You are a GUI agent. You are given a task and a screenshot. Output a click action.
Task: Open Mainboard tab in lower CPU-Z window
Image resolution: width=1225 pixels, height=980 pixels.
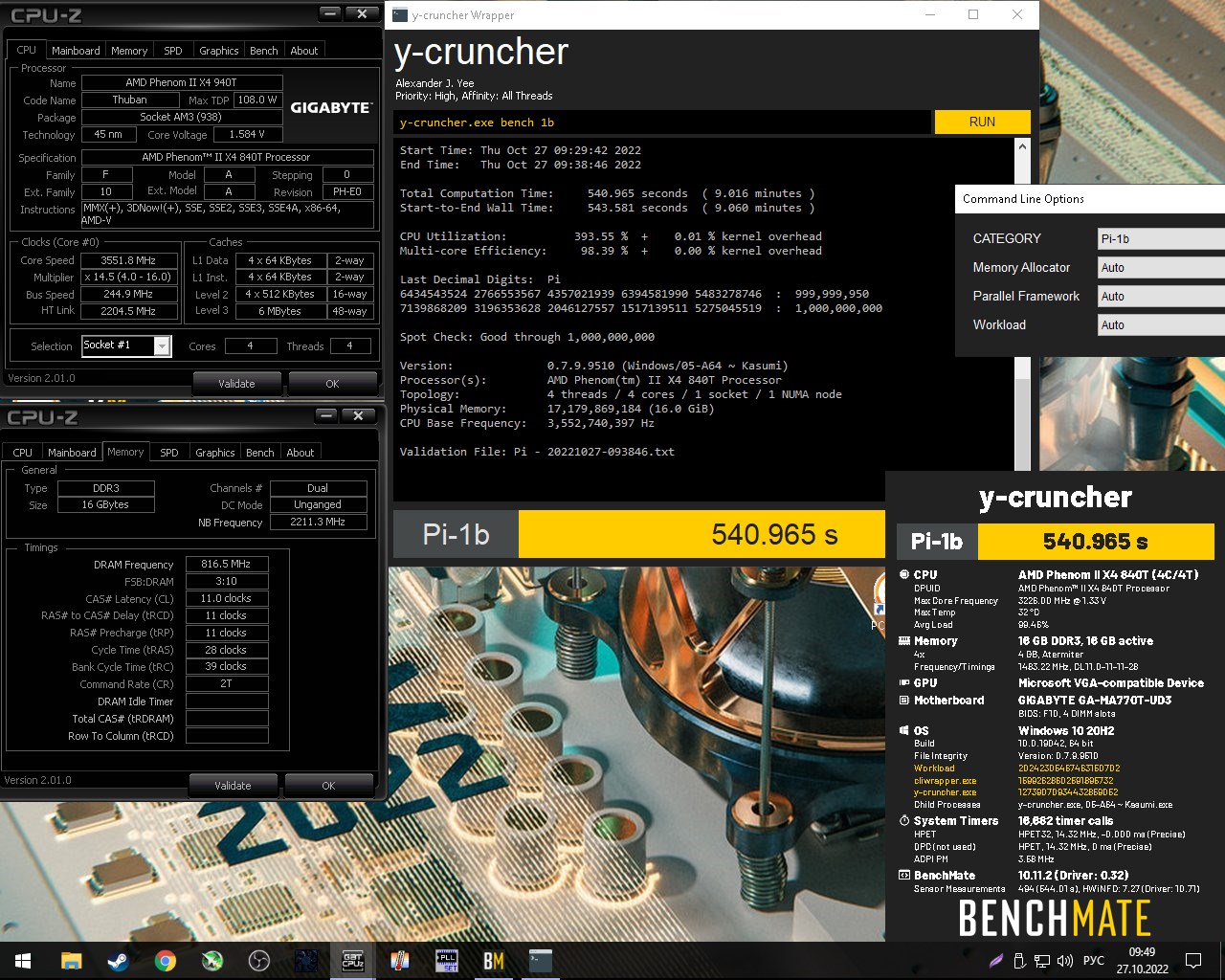coord(72,453)
